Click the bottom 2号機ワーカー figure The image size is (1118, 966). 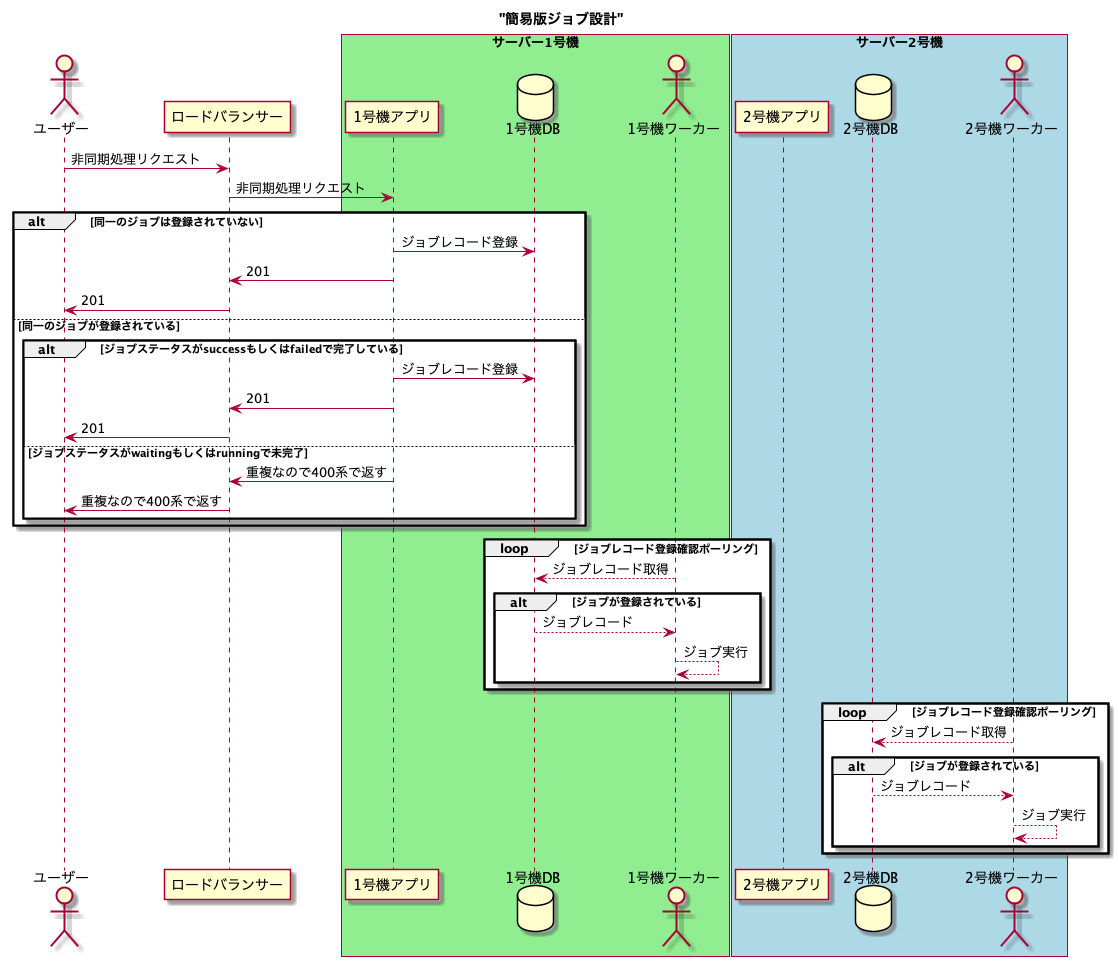pos(1015,920)
